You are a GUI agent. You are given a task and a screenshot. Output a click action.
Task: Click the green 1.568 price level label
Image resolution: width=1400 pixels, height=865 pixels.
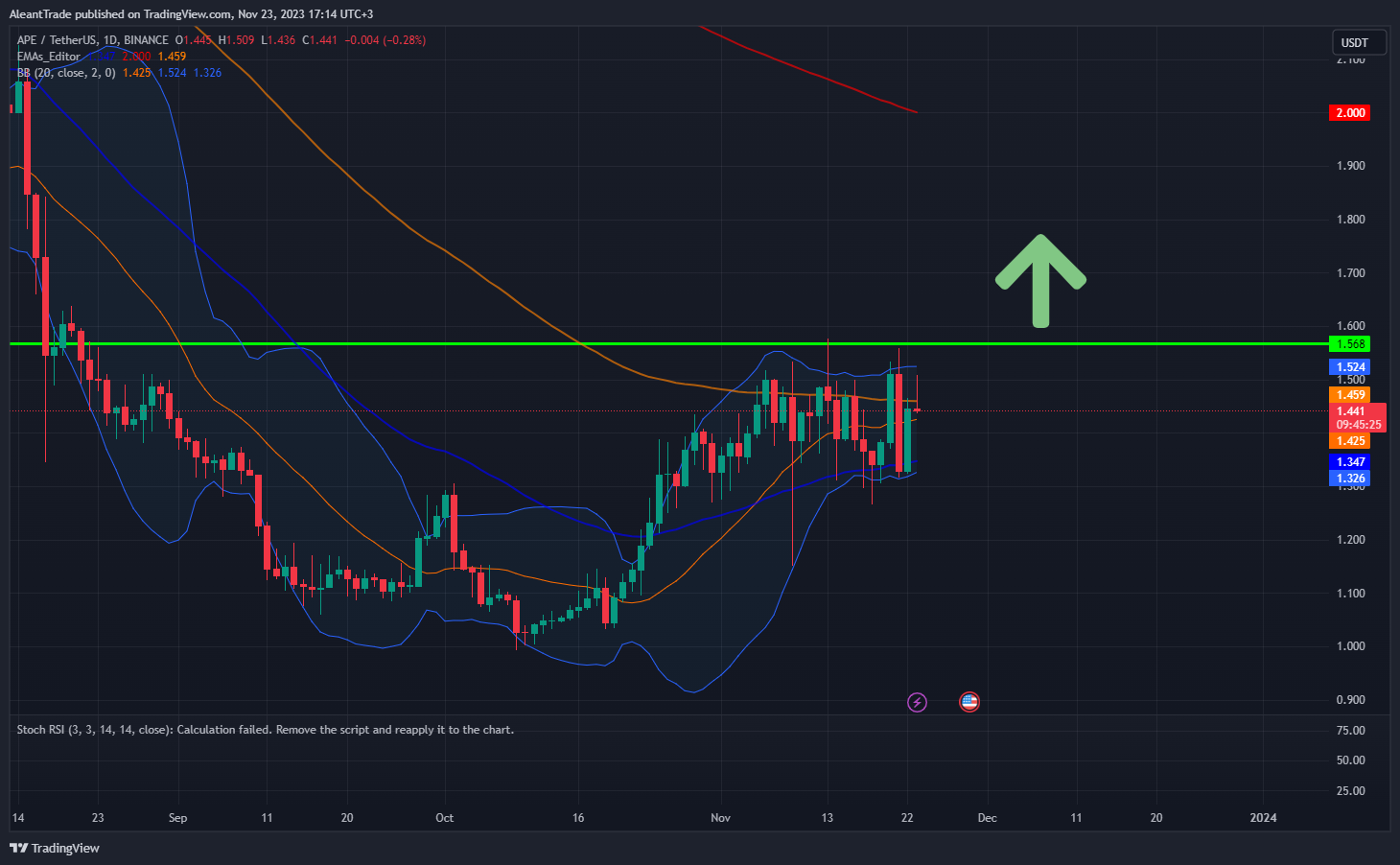1350,344
